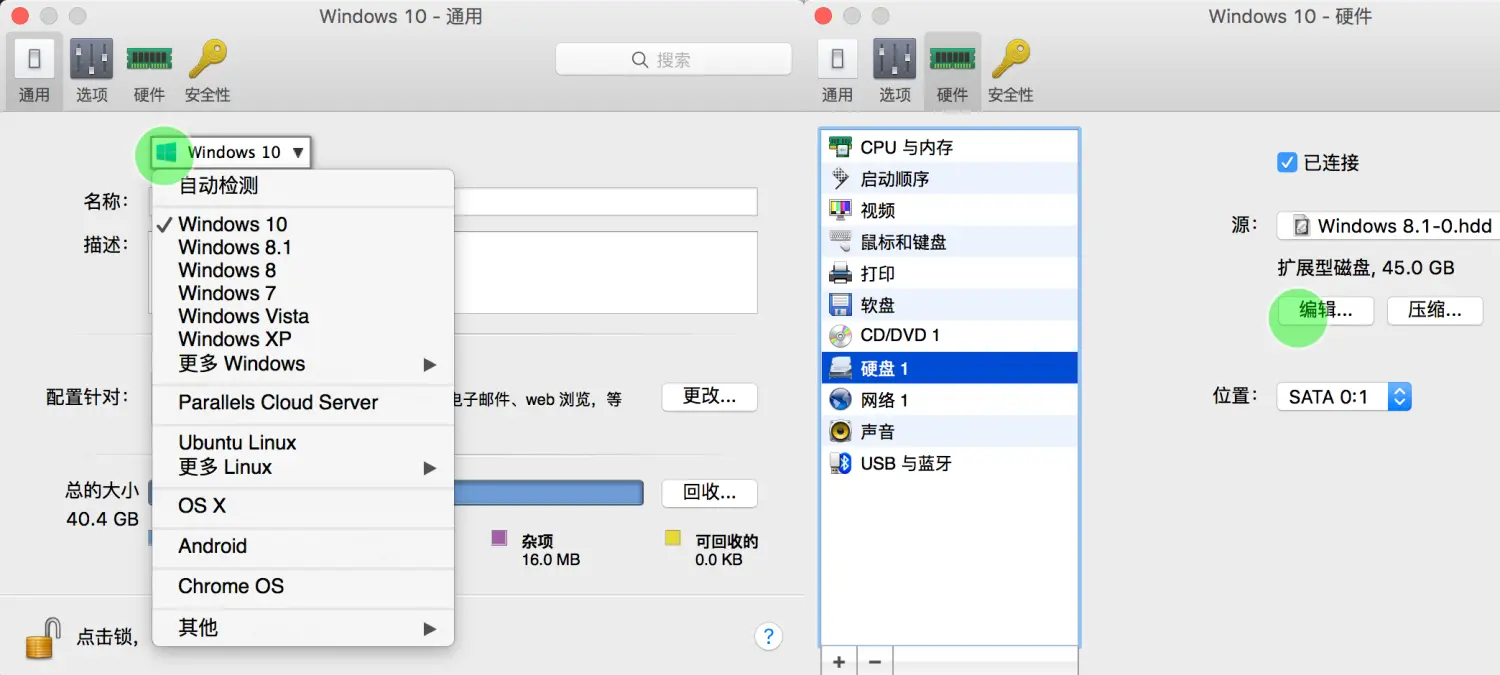Click the 描述 description text area

tap(605, 272)
